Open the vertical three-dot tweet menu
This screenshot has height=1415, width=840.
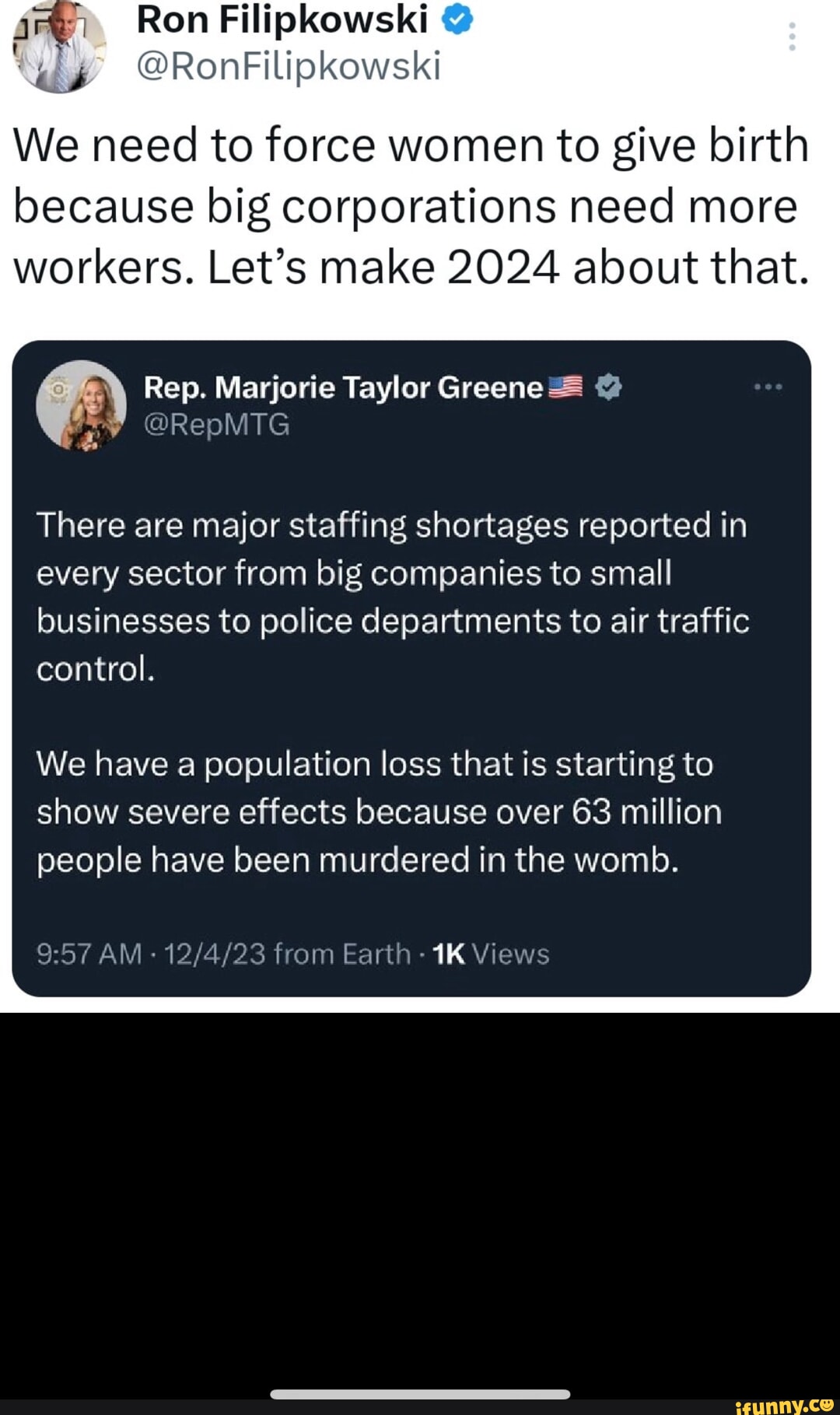(x=792, y=37)
